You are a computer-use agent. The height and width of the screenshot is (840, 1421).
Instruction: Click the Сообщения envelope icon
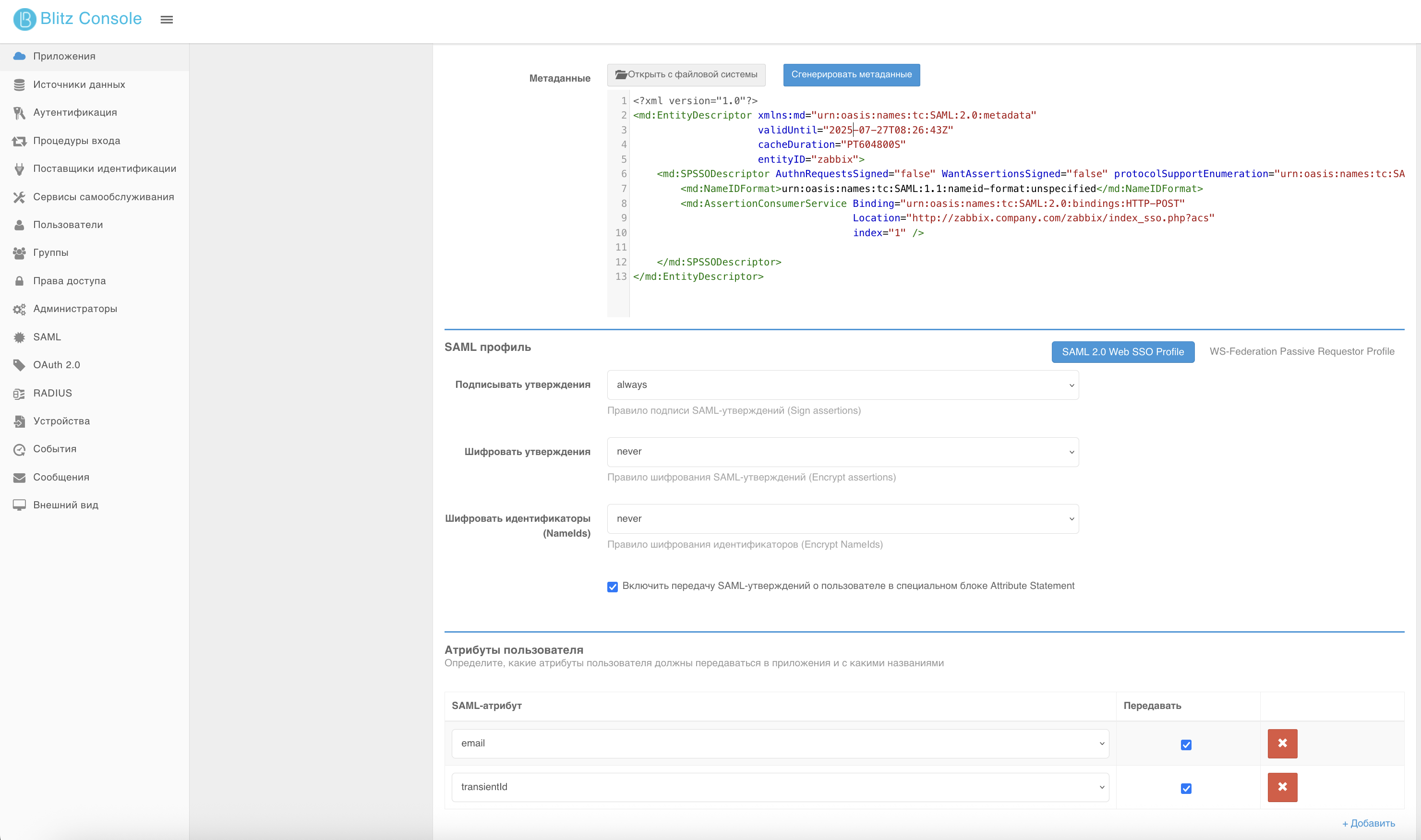click(19, 477)
